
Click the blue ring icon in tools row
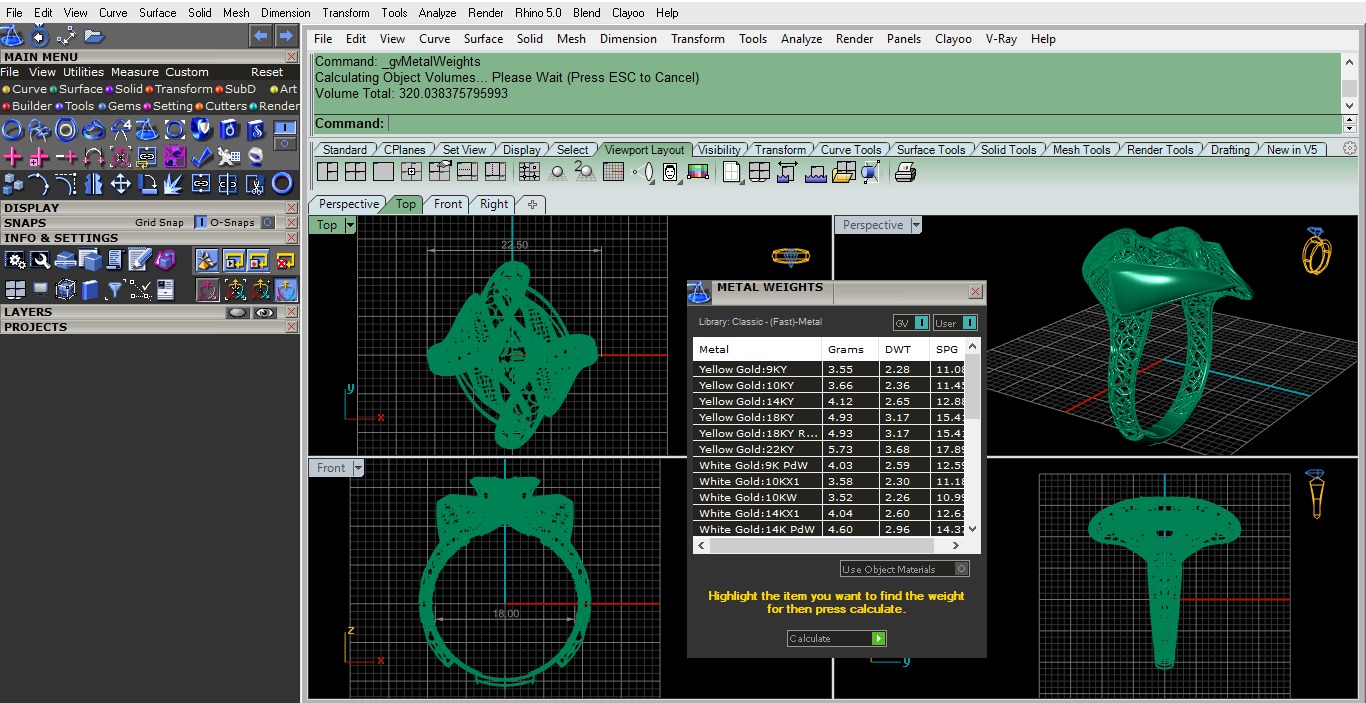pyautogui.click(x=282, y=183)
